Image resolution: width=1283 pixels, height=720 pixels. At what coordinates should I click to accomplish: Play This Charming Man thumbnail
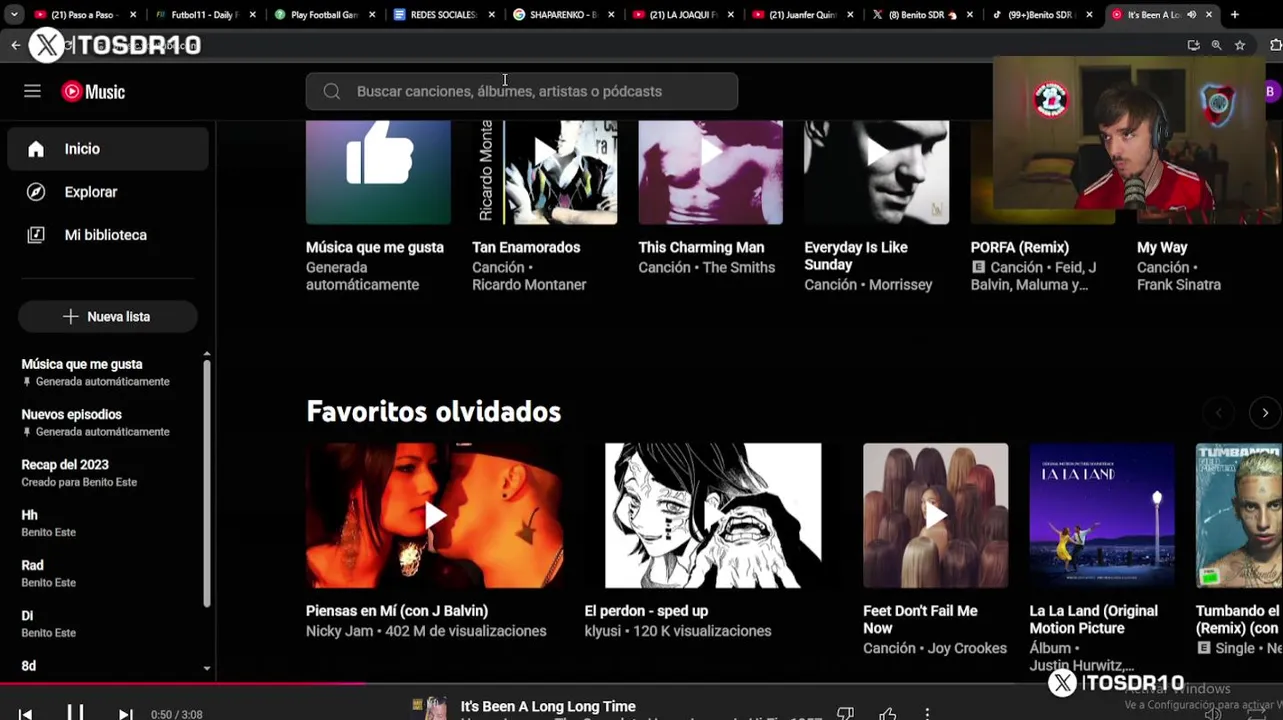pos(710,172)
